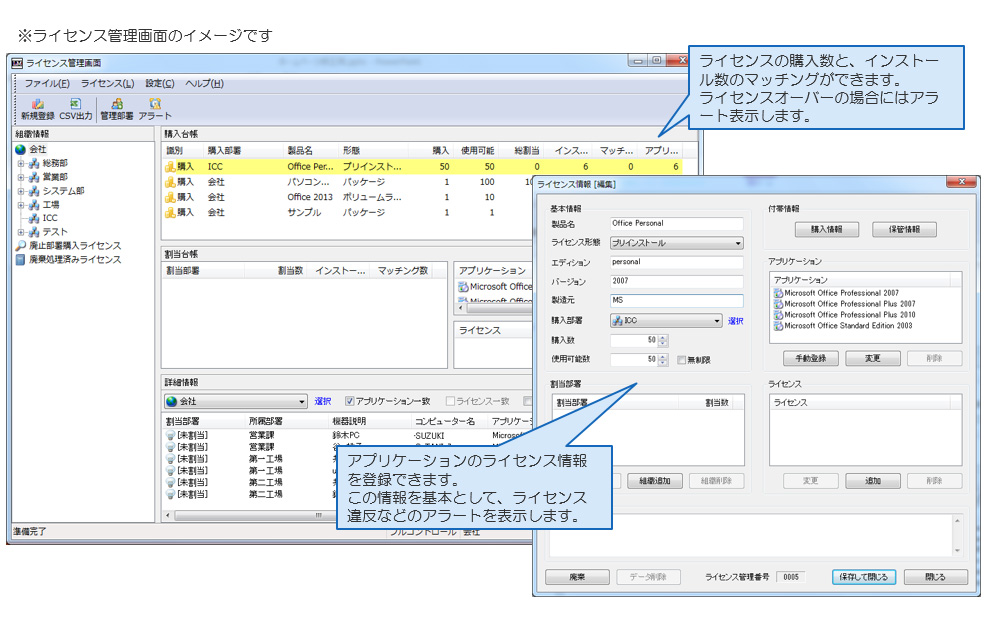Click the コンピューター名 column header
The width and height of the screenshot is (985, 622).
tap(445, 422)
